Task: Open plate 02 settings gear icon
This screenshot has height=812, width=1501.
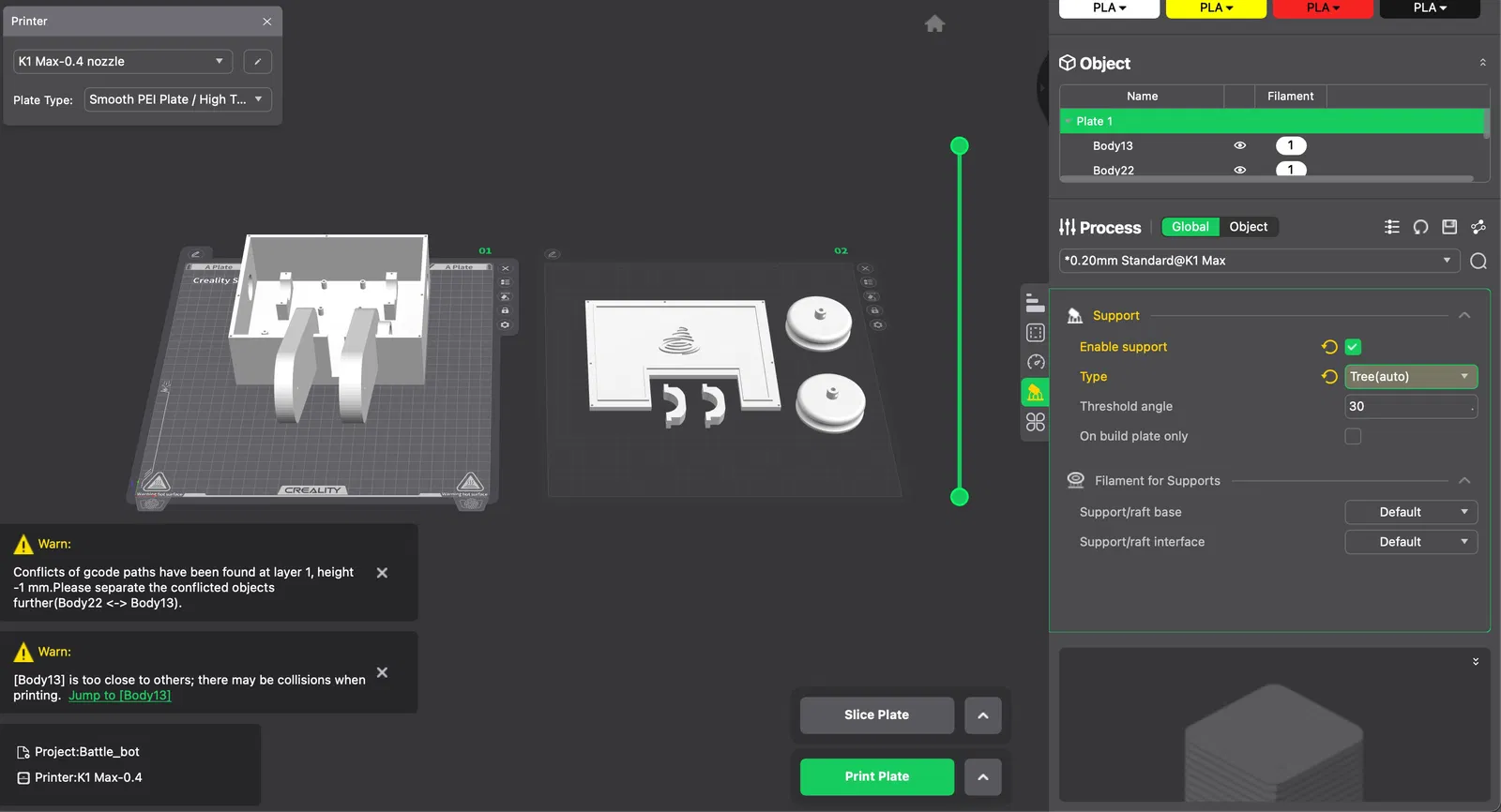Action: click(878, 325)
